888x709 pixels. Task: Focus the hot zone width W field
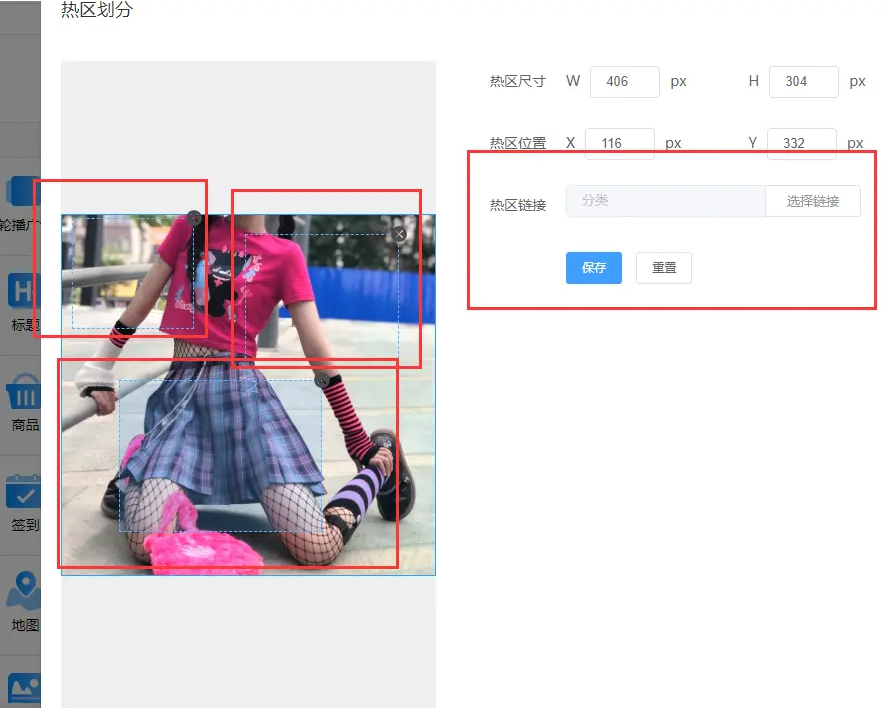click(624, 82)
